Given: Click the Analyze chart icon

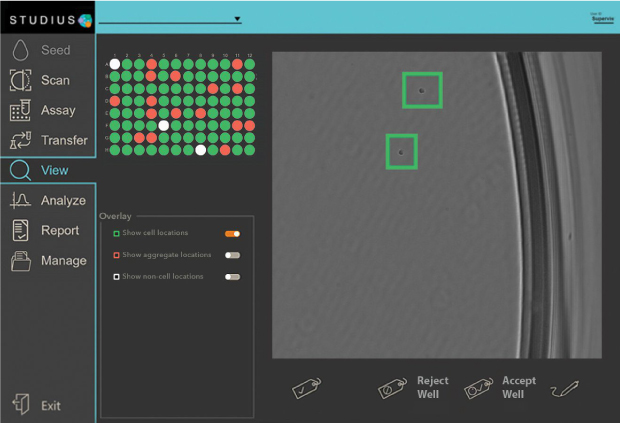Looking at the screenshot, I should click(x=21, y=200).
